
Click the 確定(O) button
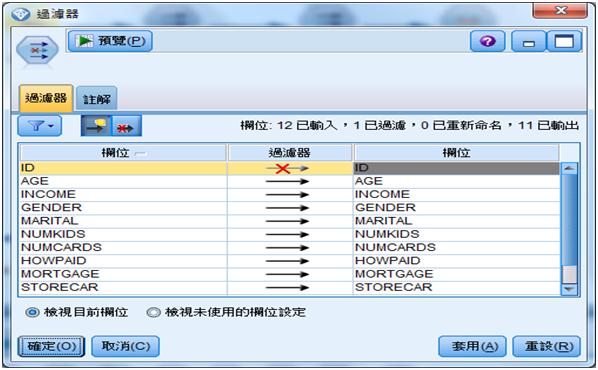click(x=51, y=346)
